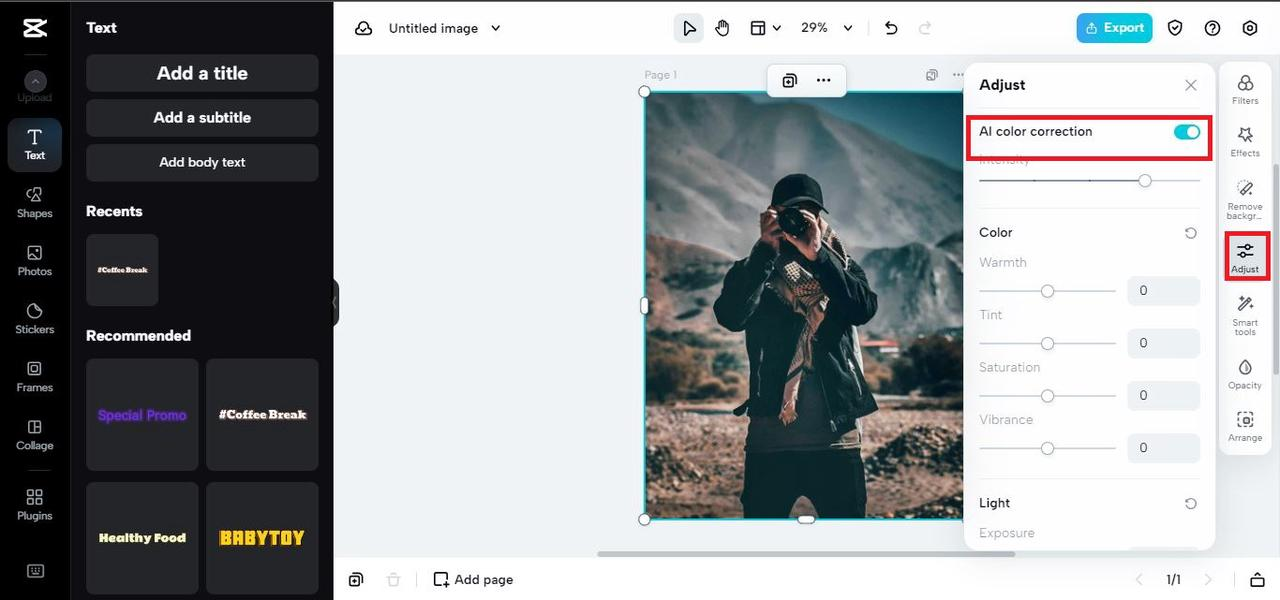Open the Photos panel
Image resolution: width=1280 pixels, height=600 pixels.
pos(35,260)
